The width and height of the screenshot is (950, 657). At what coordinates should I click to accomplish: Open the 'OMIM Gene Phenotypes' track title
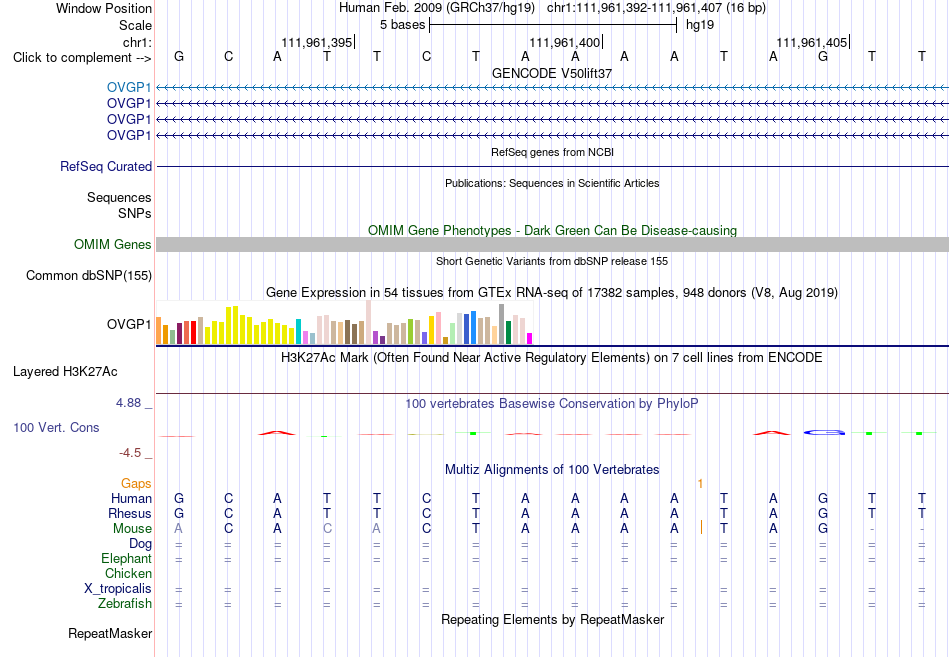click(552, 230)
